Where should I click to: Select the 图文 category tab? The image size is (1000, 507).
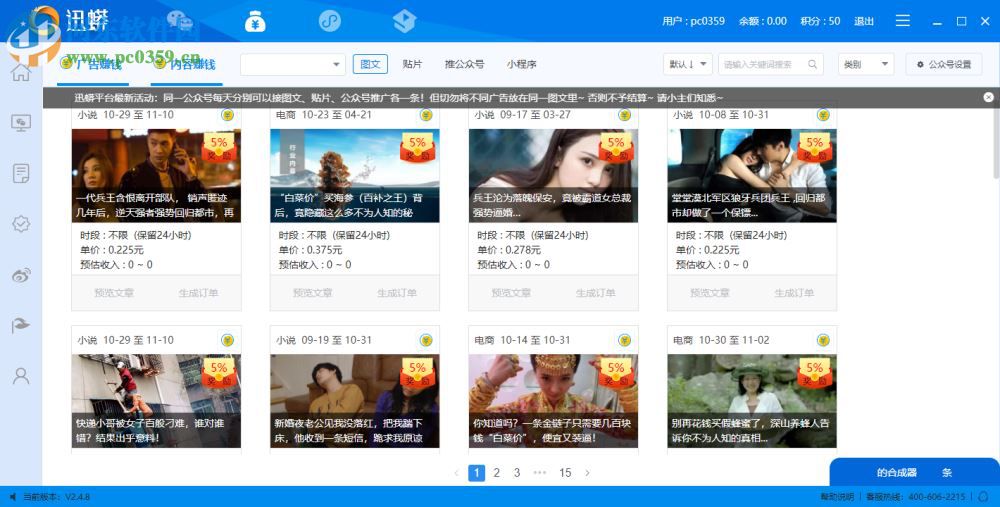click(x=371, y=64)
